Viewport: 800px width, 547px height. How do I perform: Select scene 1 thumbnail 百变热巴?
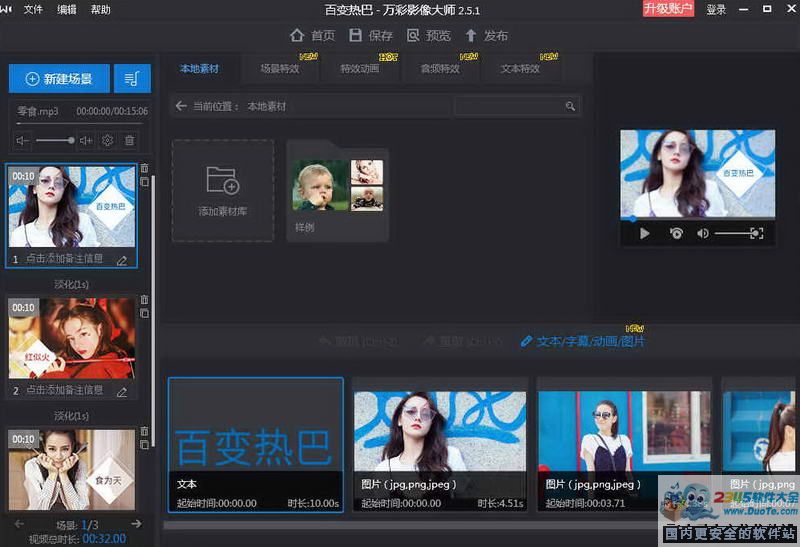click(72, 207)
